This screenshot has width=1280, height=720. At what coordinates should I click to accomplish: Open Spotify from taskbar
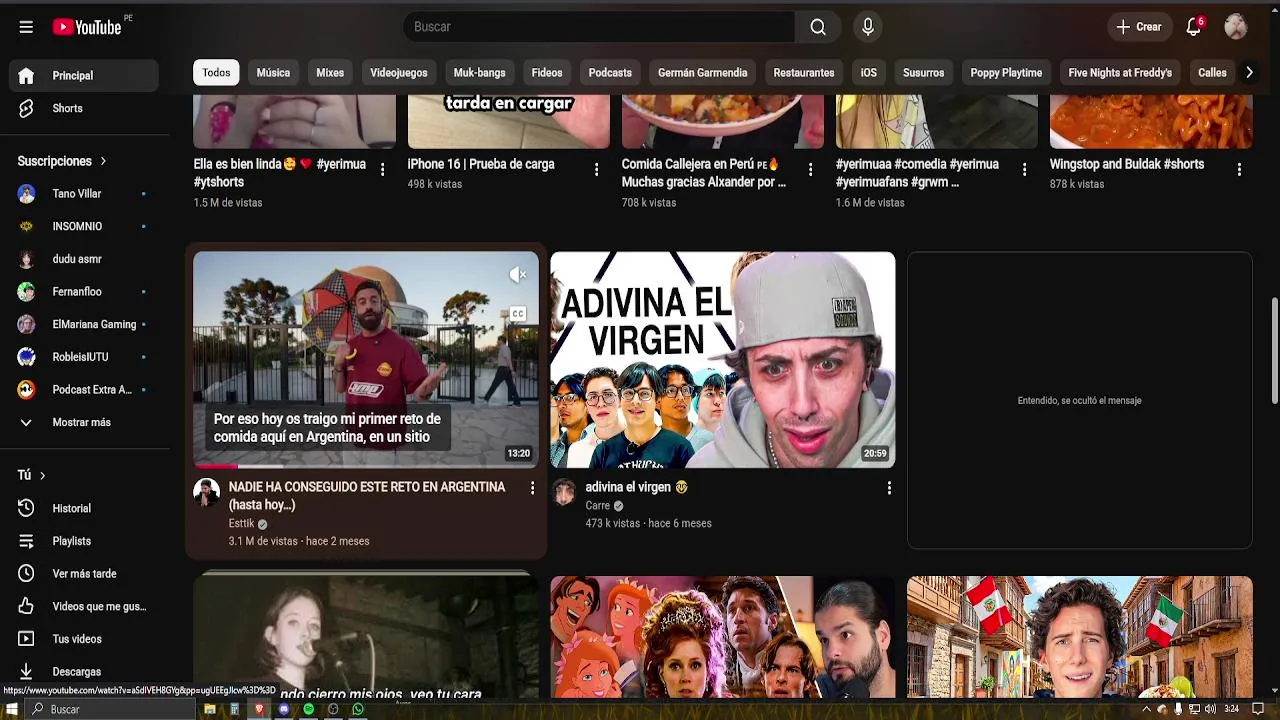(309, 709)
